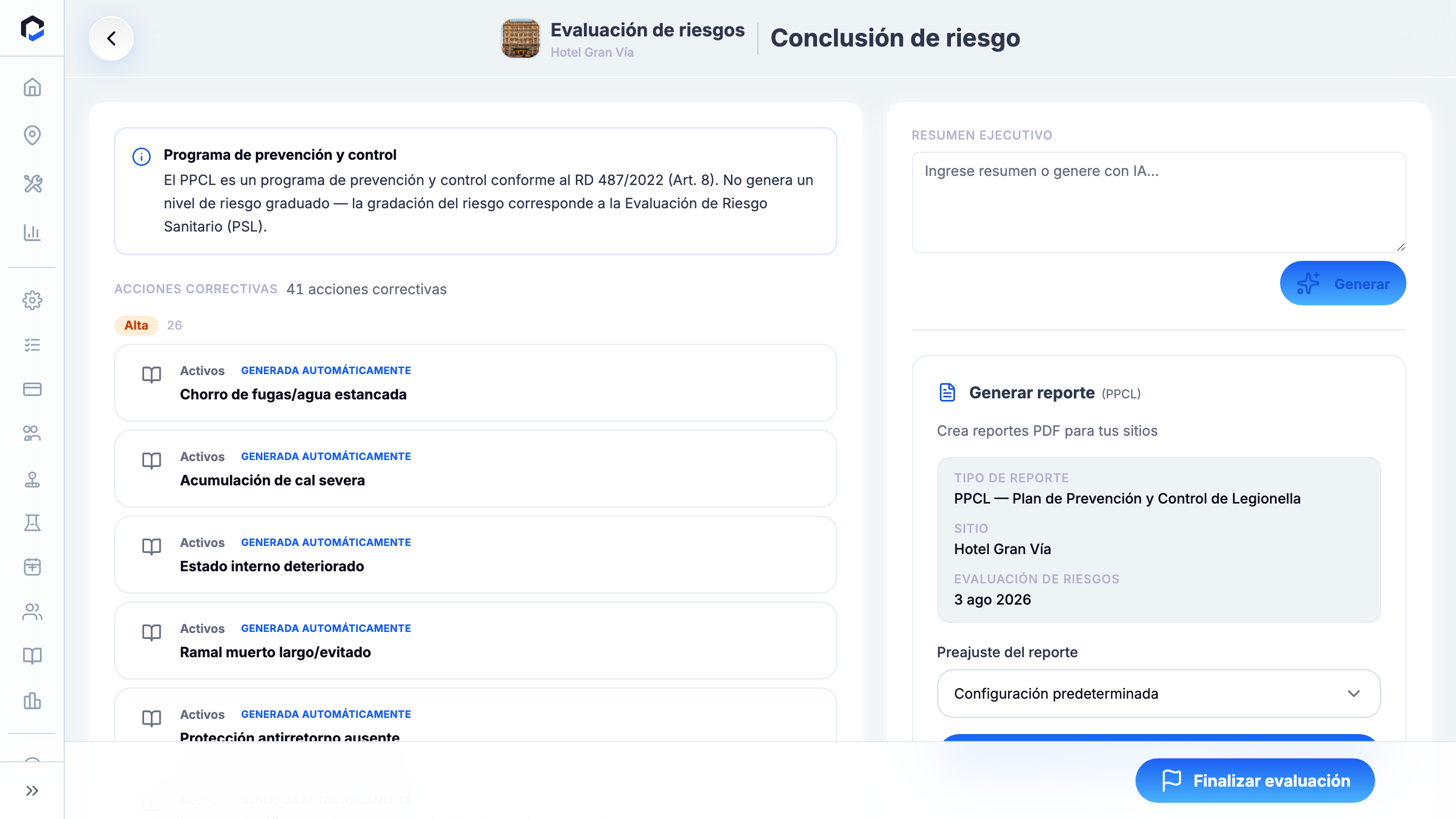This screenshot has height=819, width=1456.
Task: Open the bar chart analytics icon
Action: [32, 233]
